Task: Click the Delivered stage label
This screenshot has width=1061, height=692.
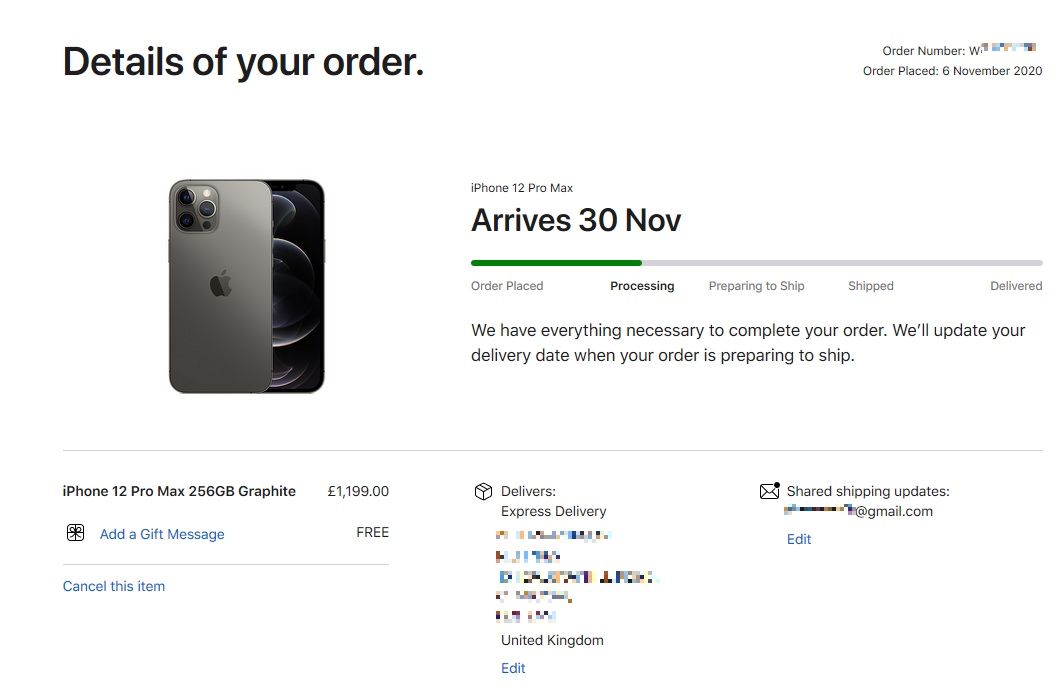Action: click(1016, 286)
